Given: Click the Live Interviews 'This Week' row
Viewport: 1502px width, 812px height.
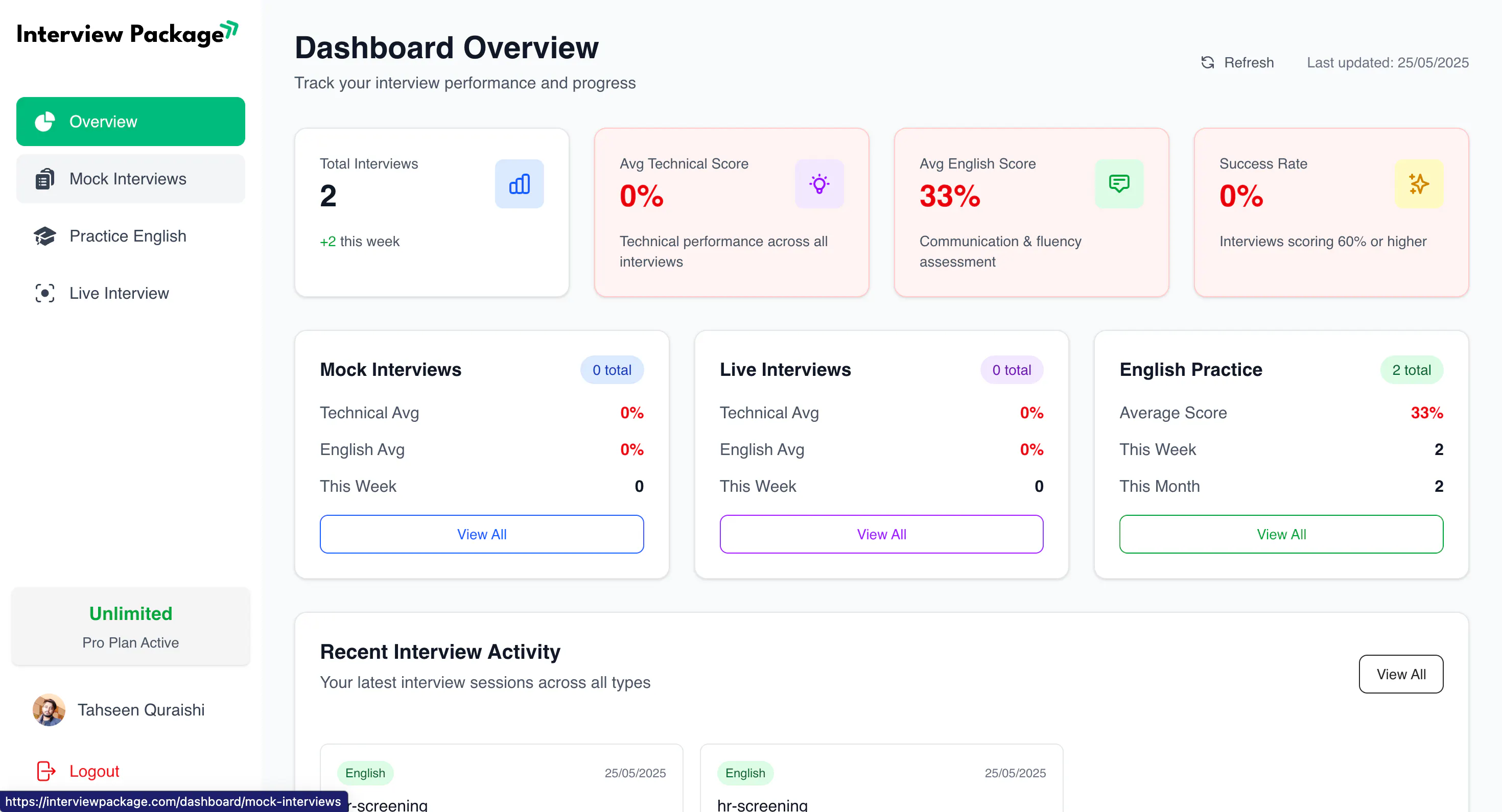Looking at the screenshot, I should tap(881, 486).
